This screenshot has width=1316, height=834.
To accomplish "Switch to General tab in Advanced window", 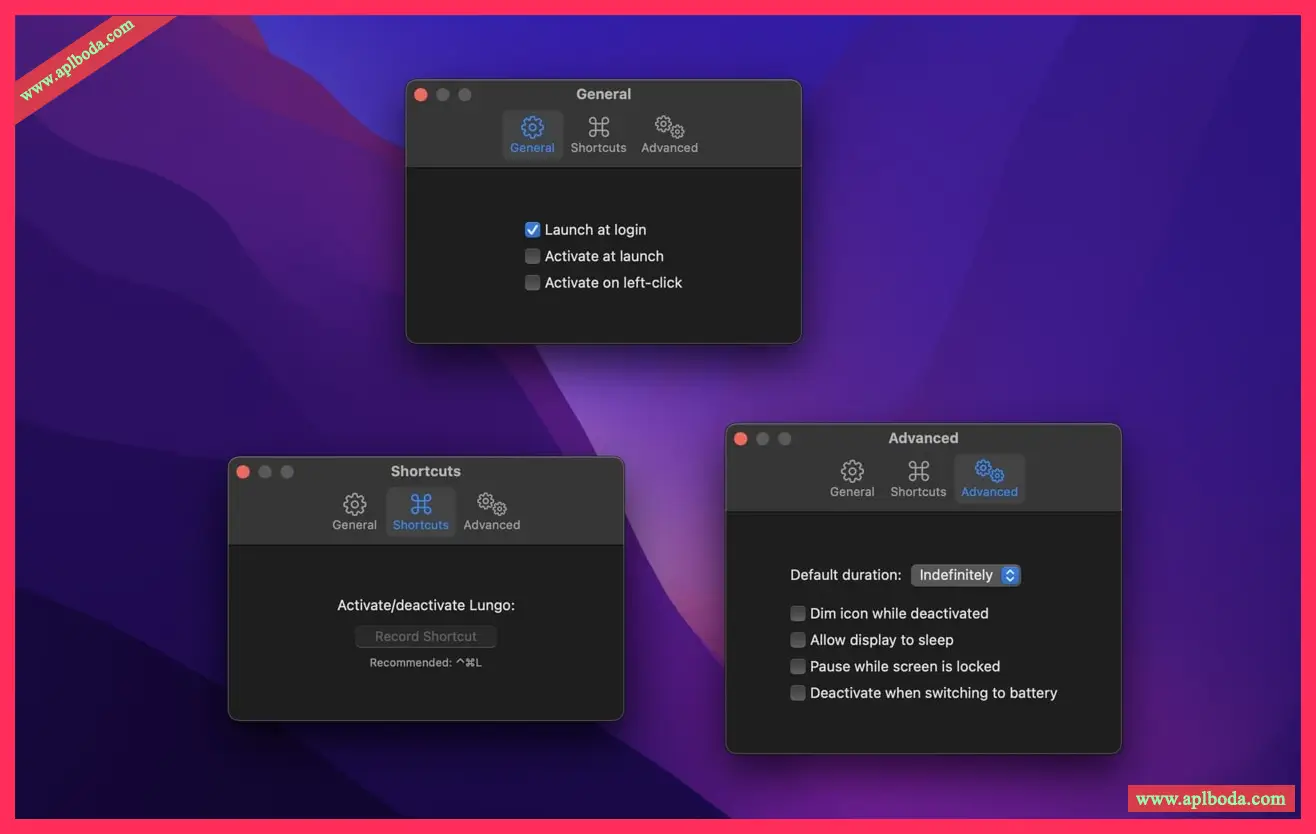I will click(x=852, y=479).
